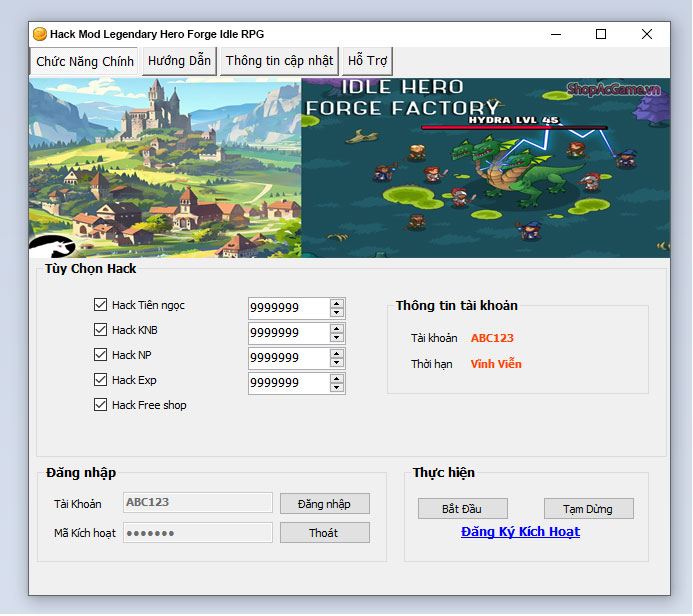
Task: Open the Đăng Ký Kích Hoạt link
Action: (x=520, y=532)
